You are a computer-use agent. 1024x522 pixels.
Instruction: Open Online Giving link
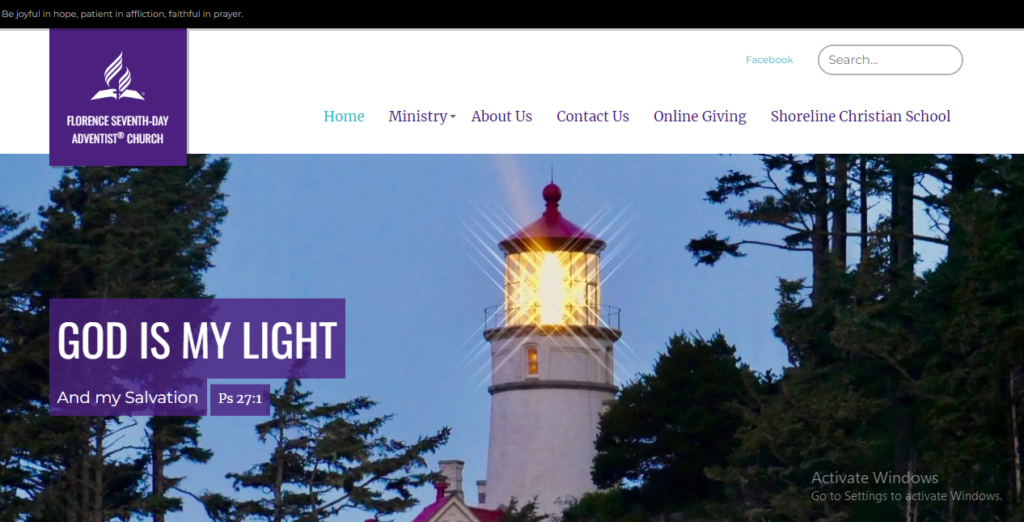pyautogui.click(x=699, y=116)
